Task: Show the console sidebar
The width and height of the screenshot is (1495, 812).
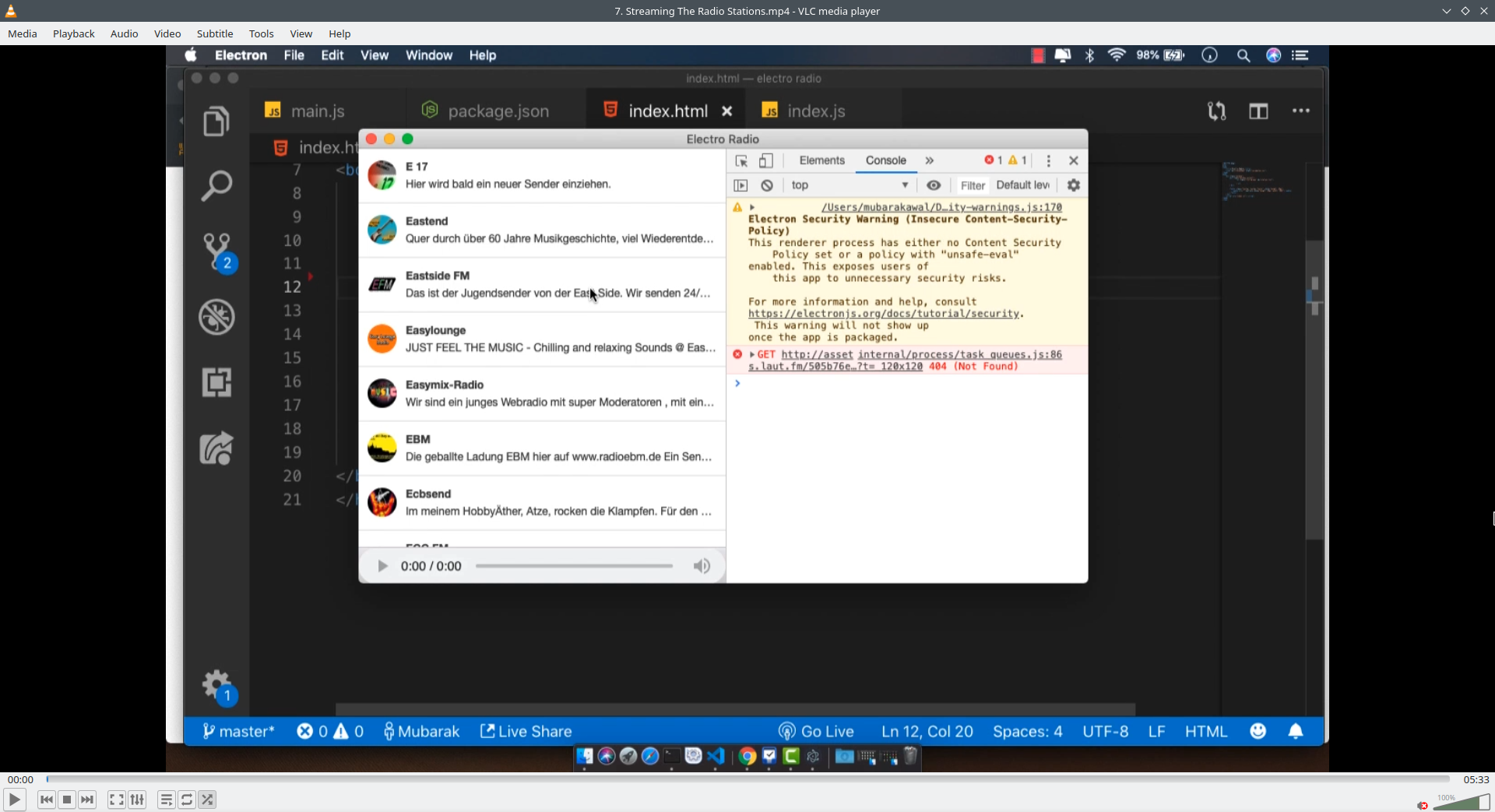Action: (x=741, y=185)
